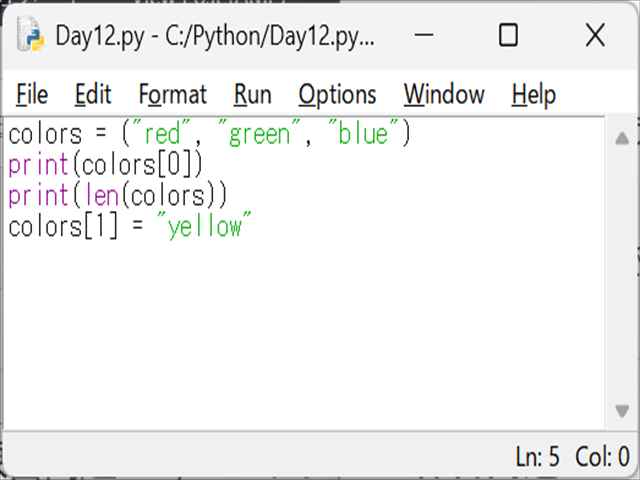Close the Day12.py editor window
Screen dimensions: 640x480
(x=595, y=35)
